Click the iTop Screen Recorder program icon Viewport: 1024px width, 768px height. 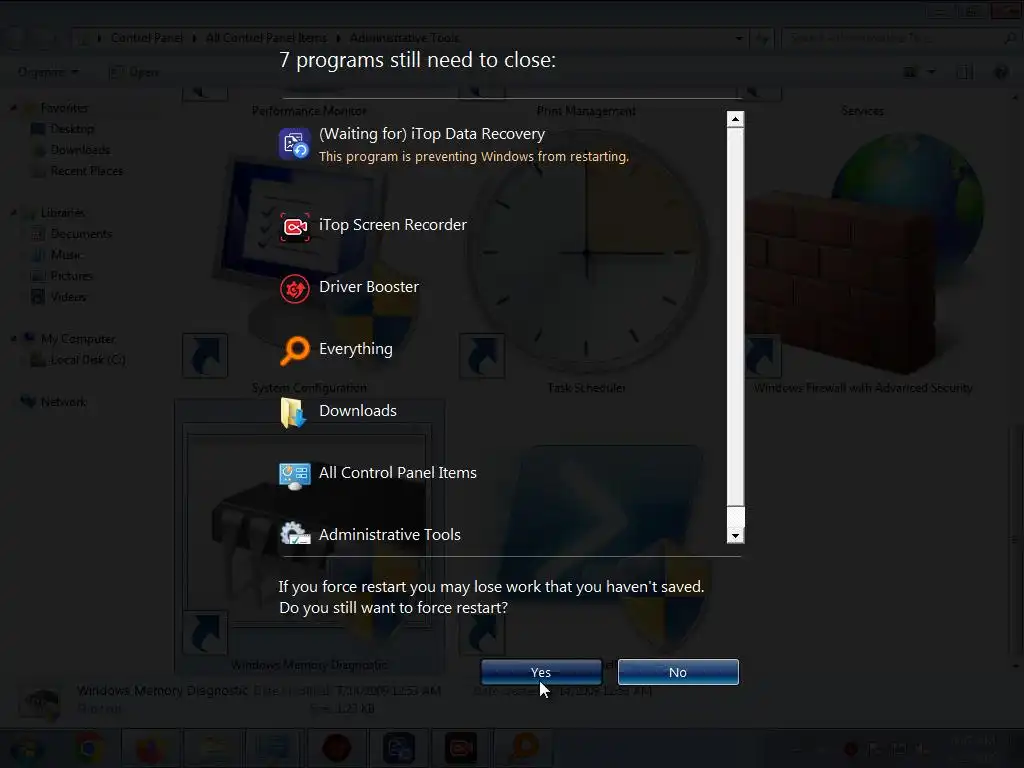295,227
